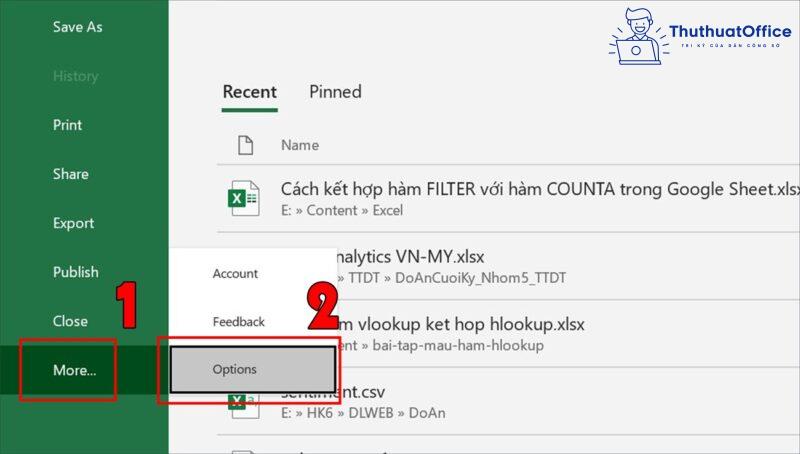The height and width of the screenshot is (454, 800).
Task: Open the Print page
Action: coord(67,125)
